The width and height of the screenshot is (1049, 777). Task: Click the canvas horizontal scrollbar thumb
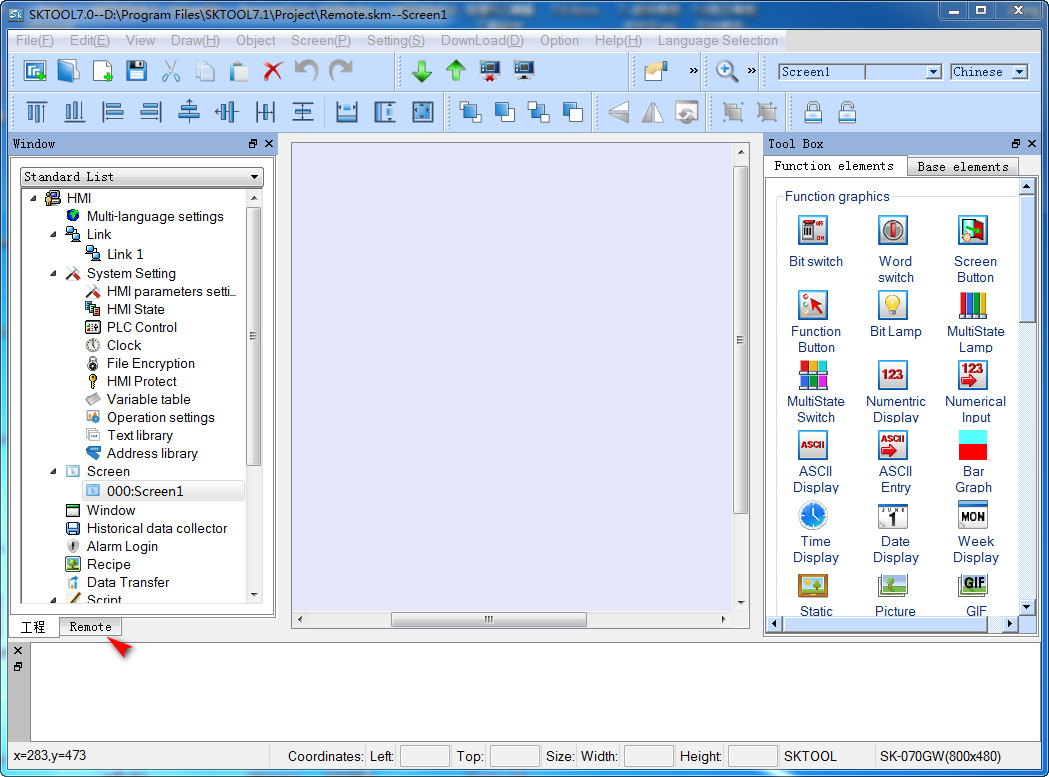pyautogui.click(x=488, y=620)
